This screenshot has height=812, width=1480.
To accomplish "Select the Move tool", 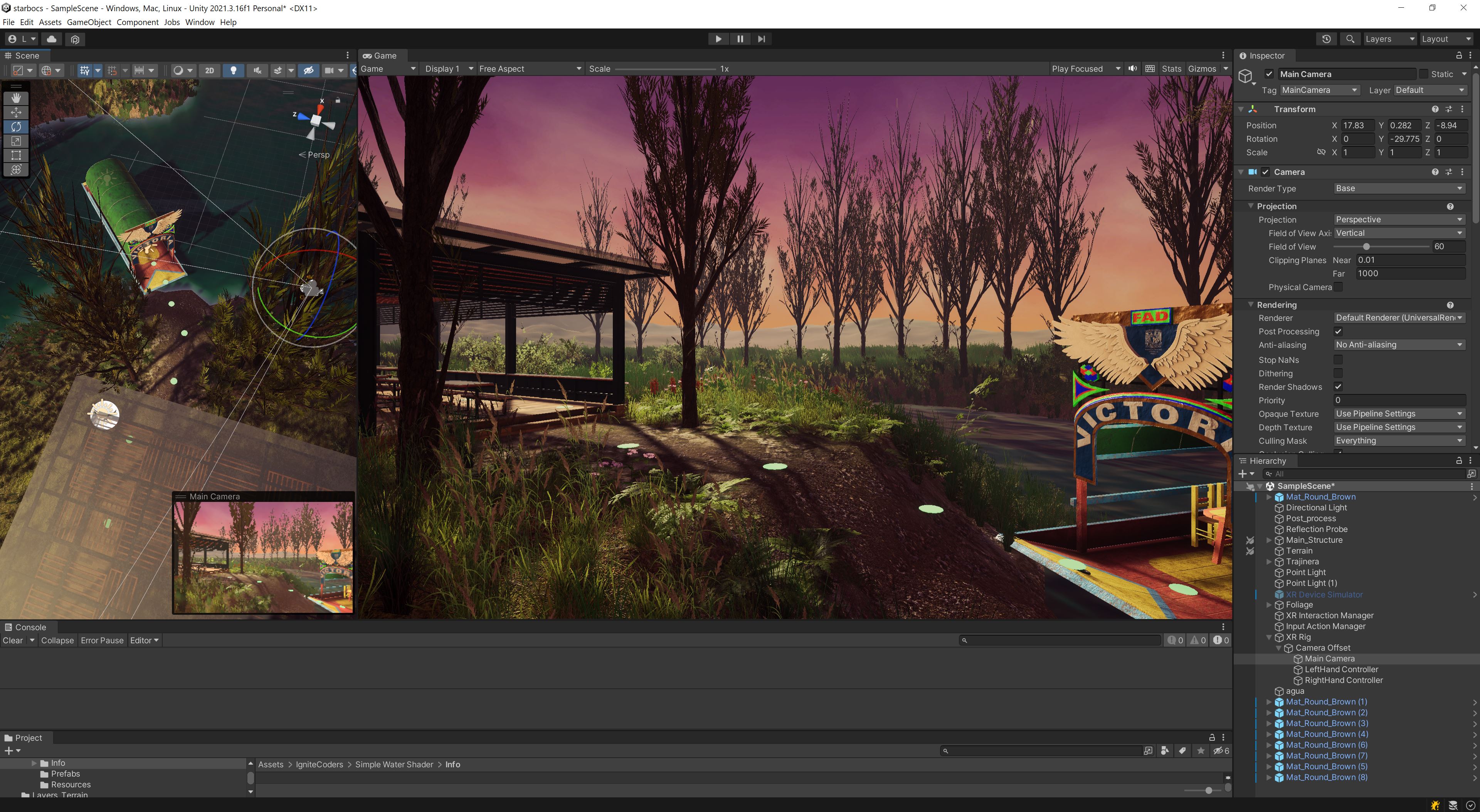I will tap(16, 112).
